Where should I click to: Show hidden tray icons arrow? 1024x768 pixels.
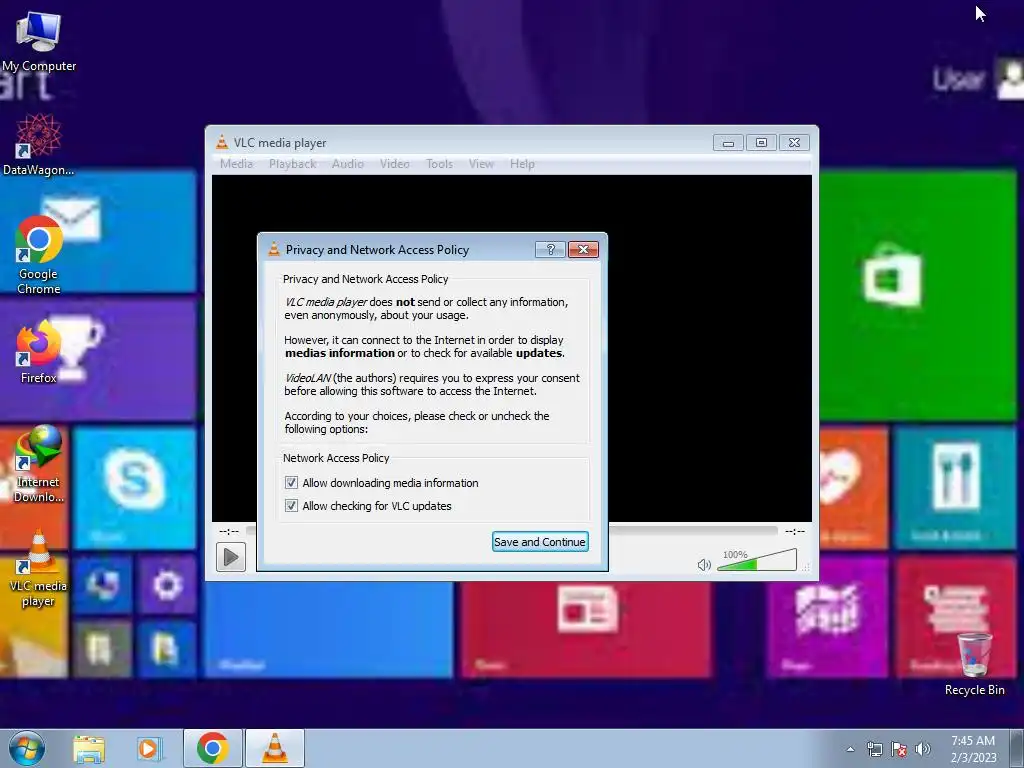[850, 749]
